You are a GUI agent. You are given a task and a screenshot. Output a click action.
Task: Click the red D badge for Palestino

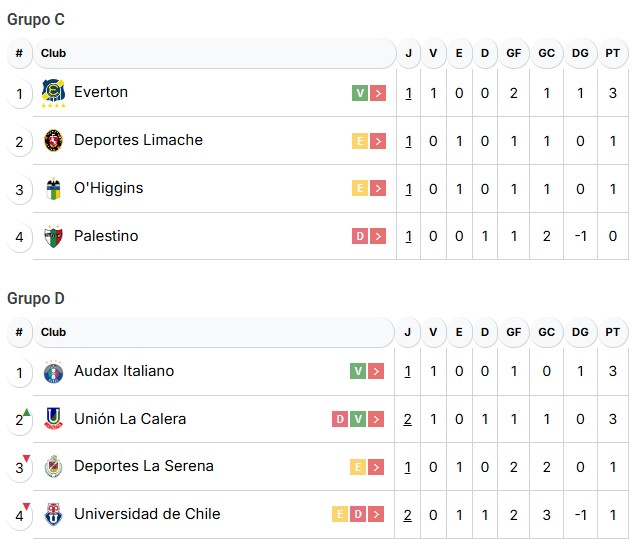tap(359, 237)
